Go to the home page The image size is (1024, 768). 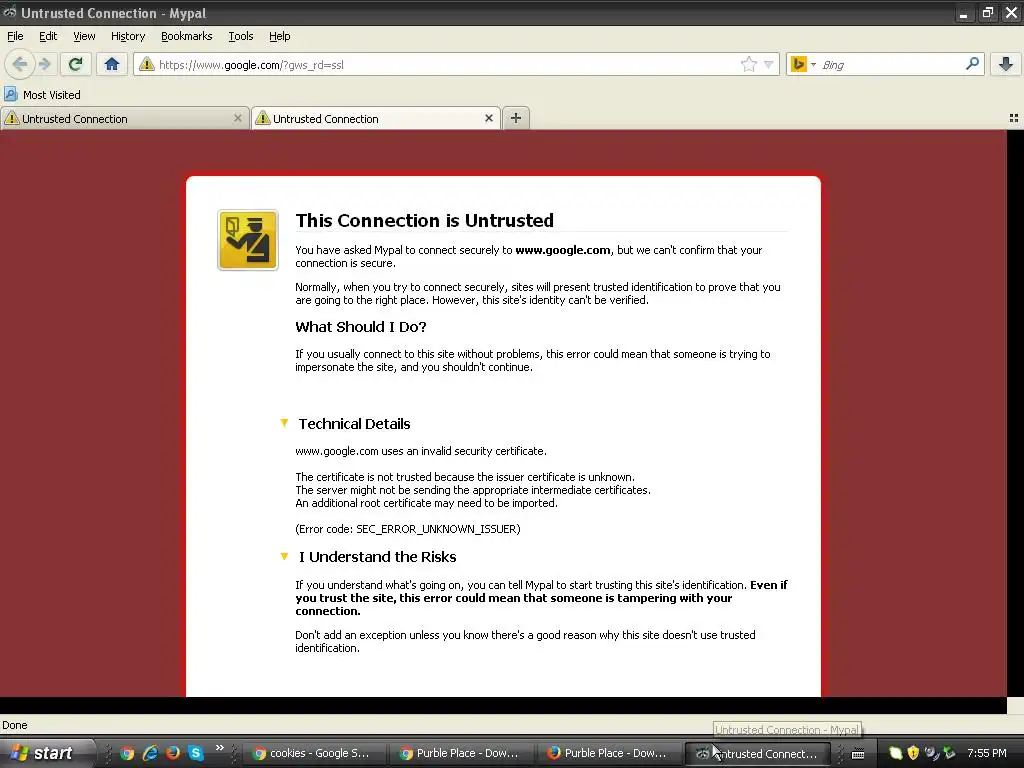[112, 64]
